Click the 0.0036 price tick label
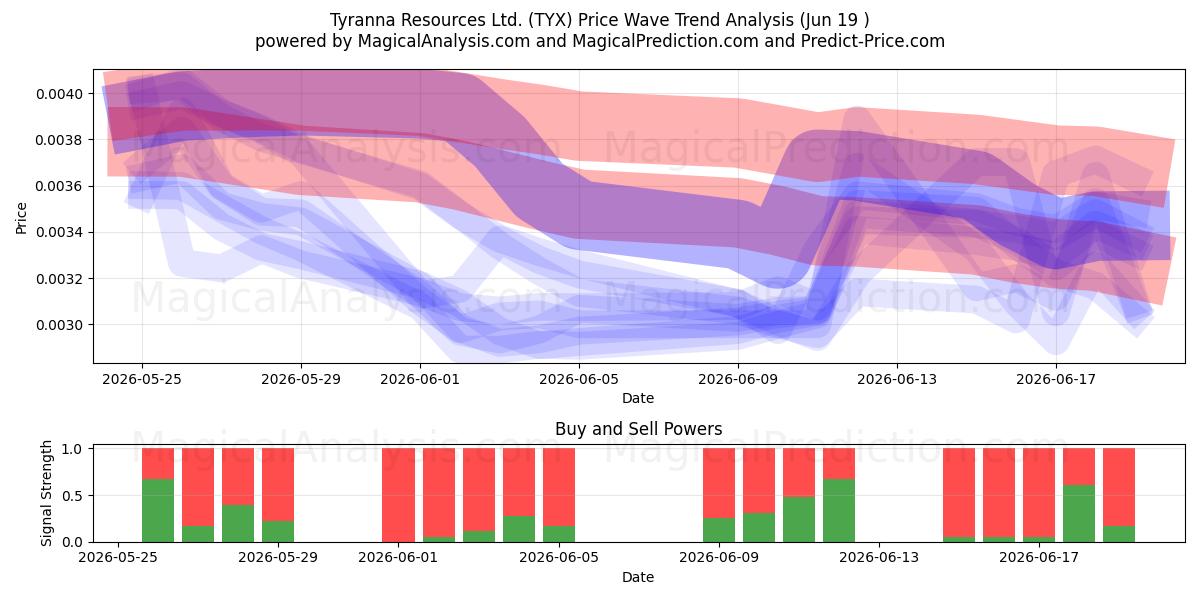 pyautogui.click(x=62, y=186)
